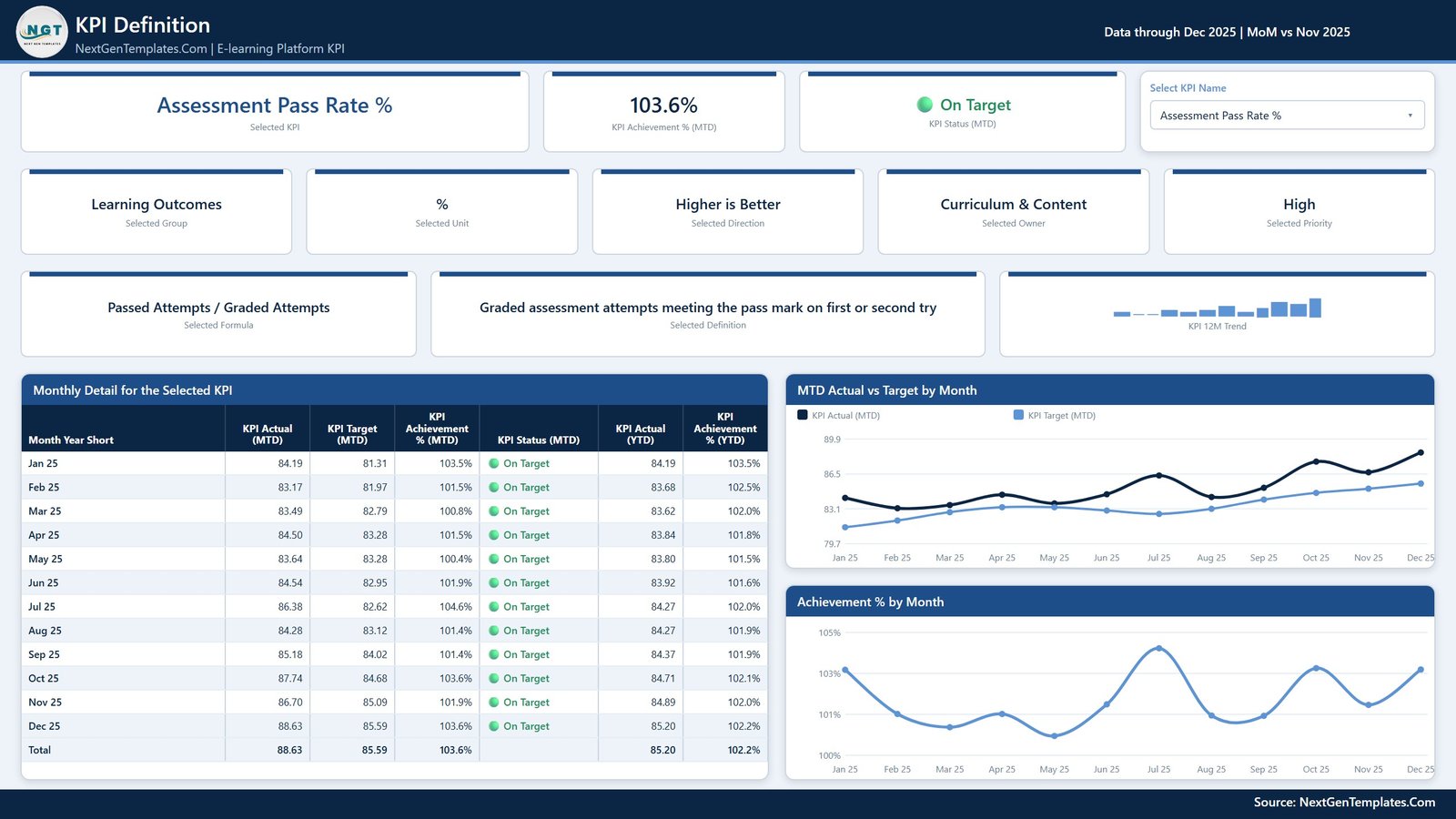This screenshot has height=819, width=1456.
Task: Click the 103.6% KPI Achievement card
Action: [x=664, y=112]
